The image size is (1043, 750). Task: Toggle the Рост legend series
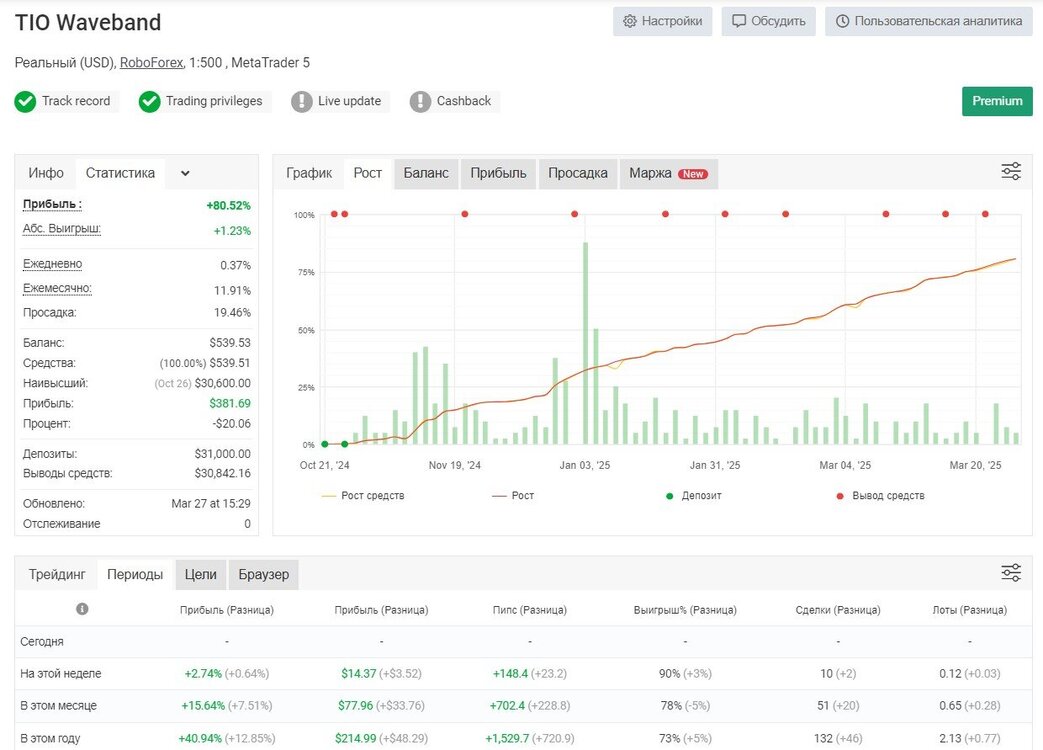(x=513, y=495)
